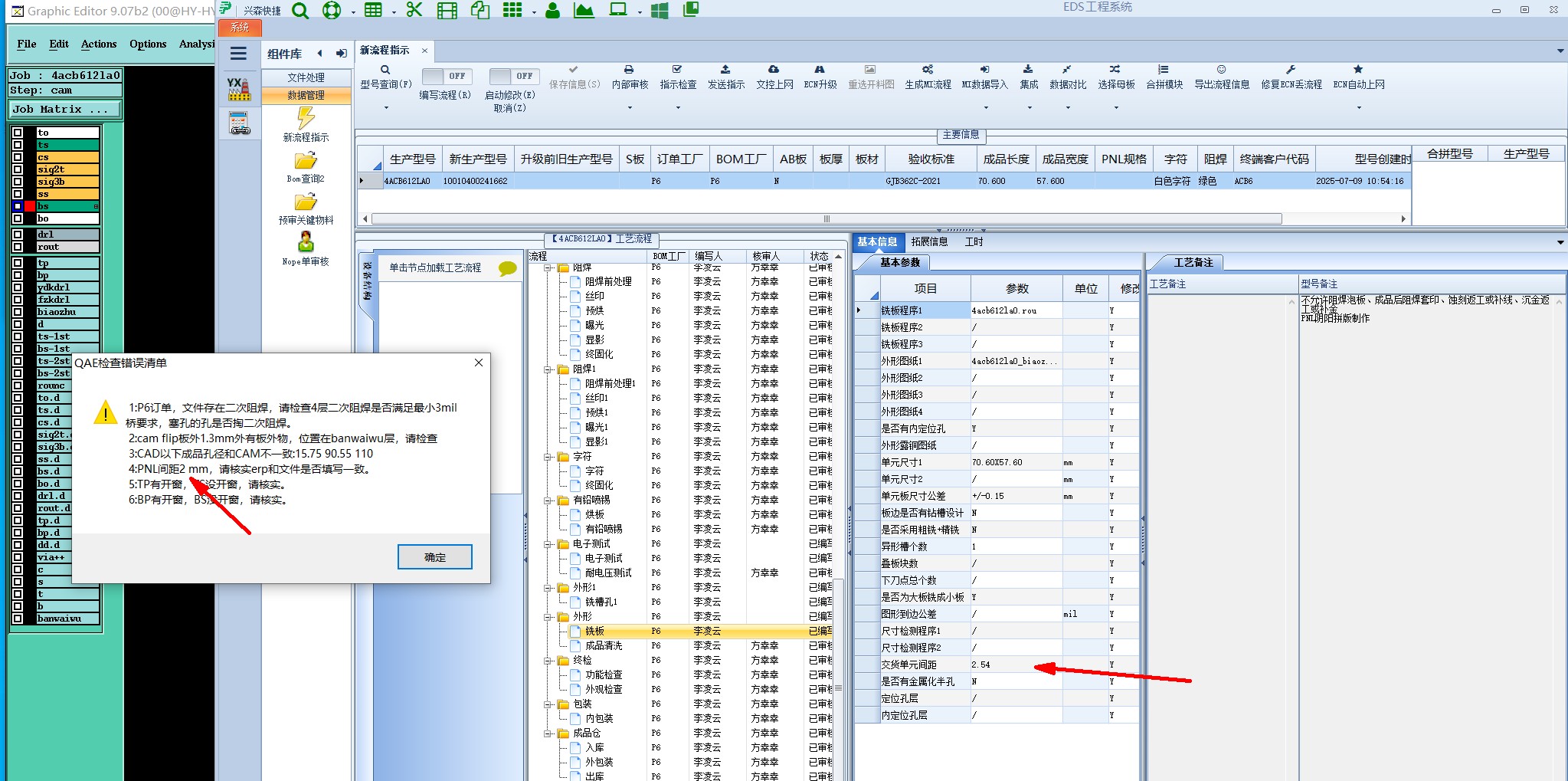Click 修复ECN丢流程 wrench tool
This screenshot has height=781, width=1568.
[x=1291, y=77]
